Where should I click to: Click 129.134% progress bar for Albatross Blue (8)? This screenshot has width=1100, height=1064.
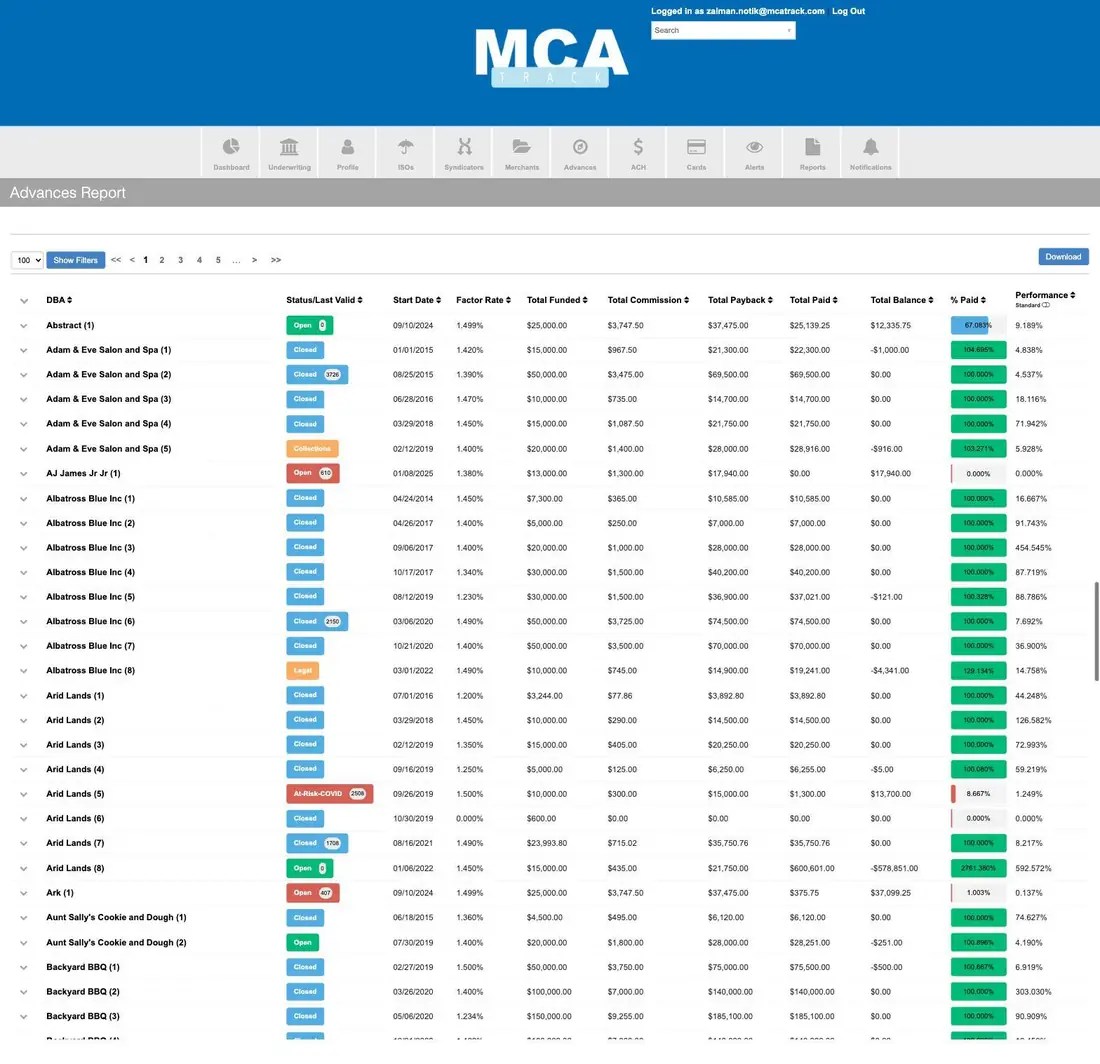[978, 671]
